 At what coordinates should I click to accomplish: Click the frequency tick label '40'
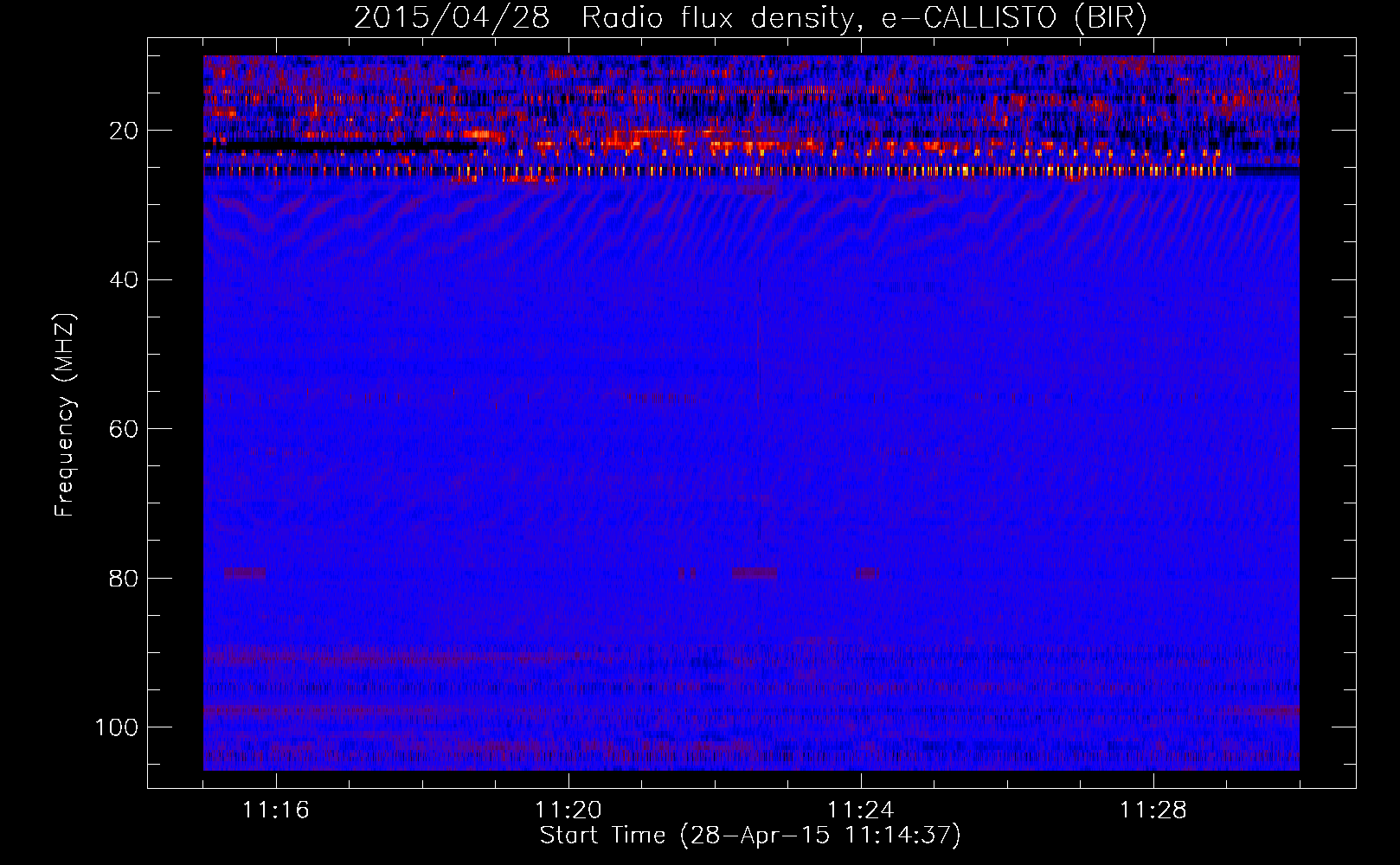coord(124,280)
